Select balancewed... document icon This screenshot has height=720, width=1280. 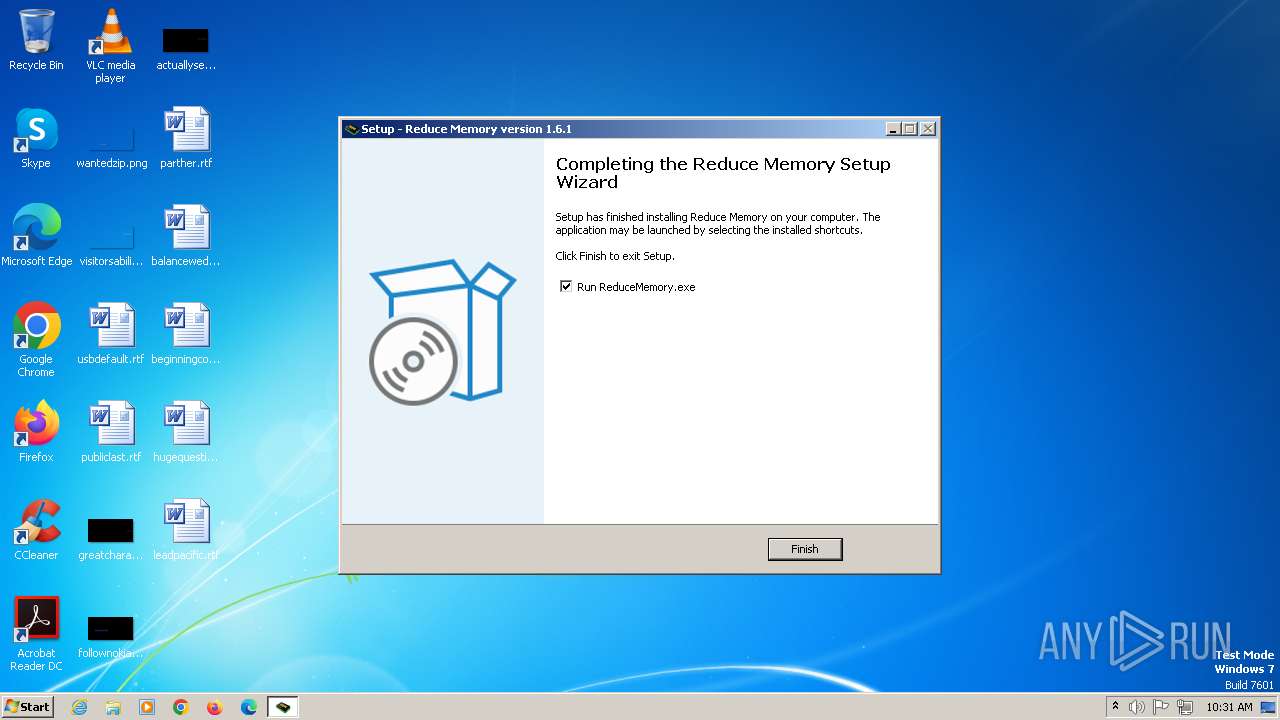[186, 236]
